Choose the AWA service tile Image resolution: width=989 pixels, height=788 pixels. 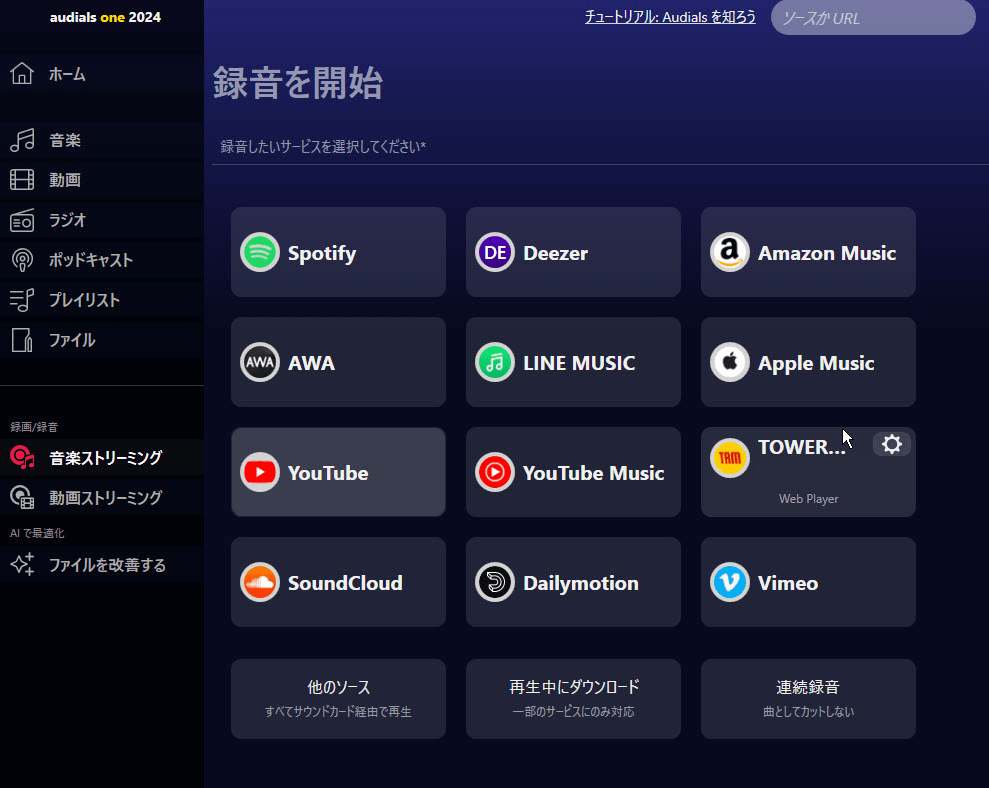coord(338,362)
